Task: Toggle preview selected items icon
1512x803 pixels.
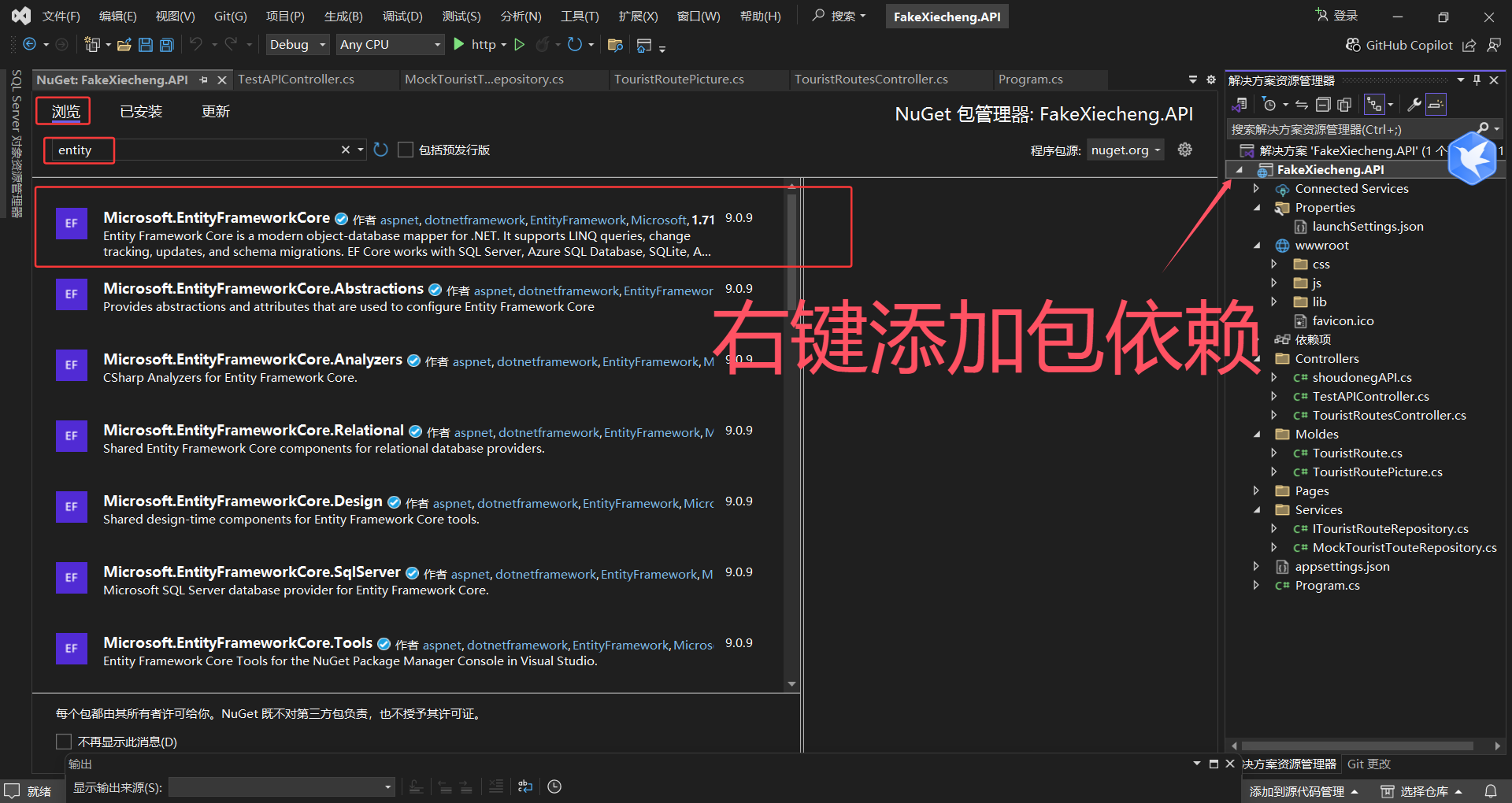Action: (x=1436, y=105)
